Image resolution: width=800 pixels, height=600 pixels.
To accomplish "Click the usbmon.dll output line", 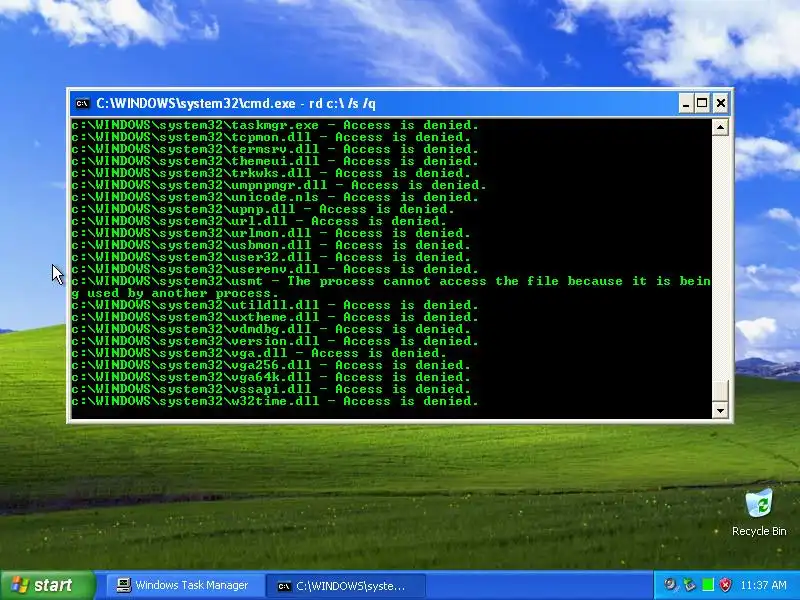I will click(x=271, y=245).
